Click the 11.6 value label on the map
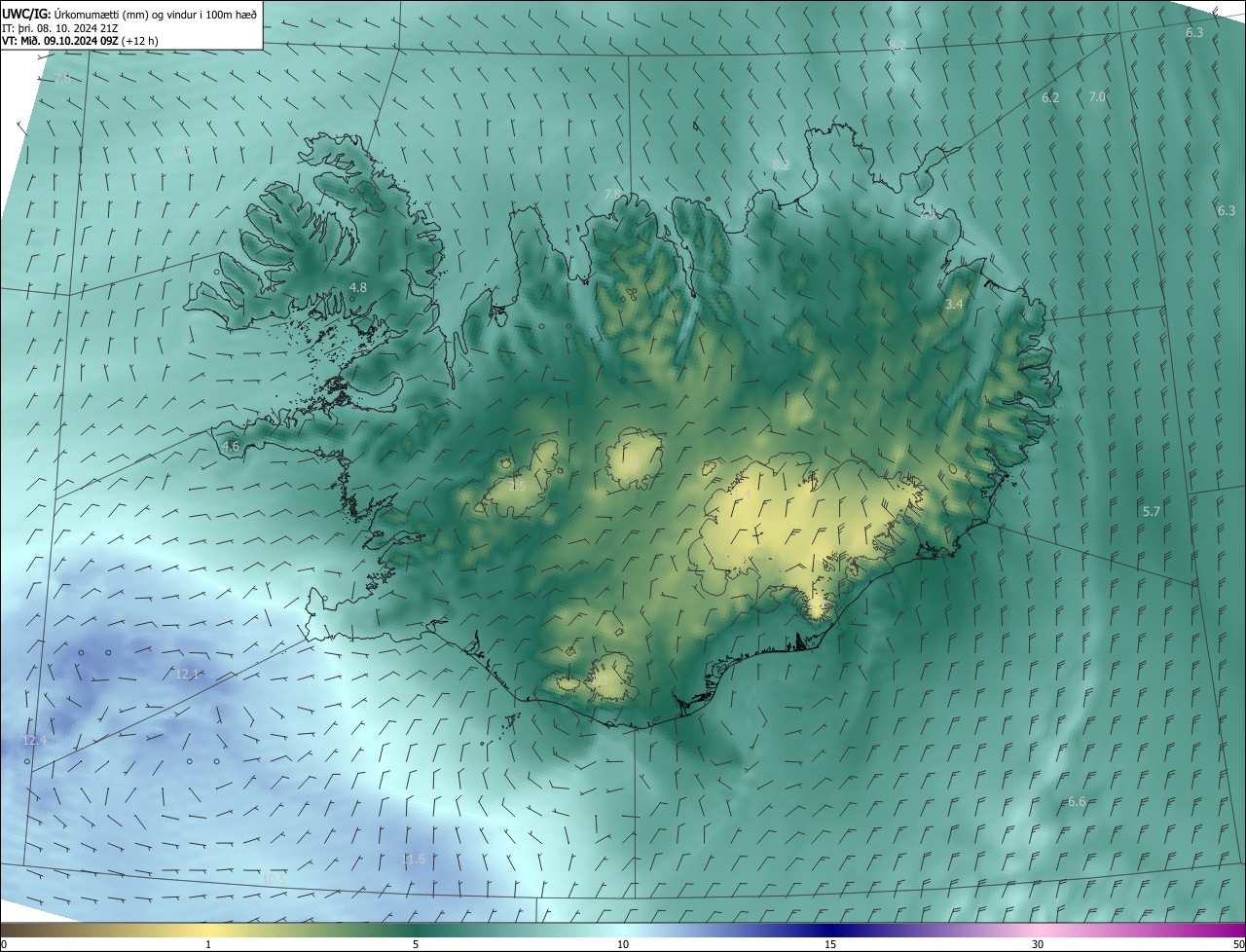Viewport: 1246px width, 952px height. [x=414, y=859]
